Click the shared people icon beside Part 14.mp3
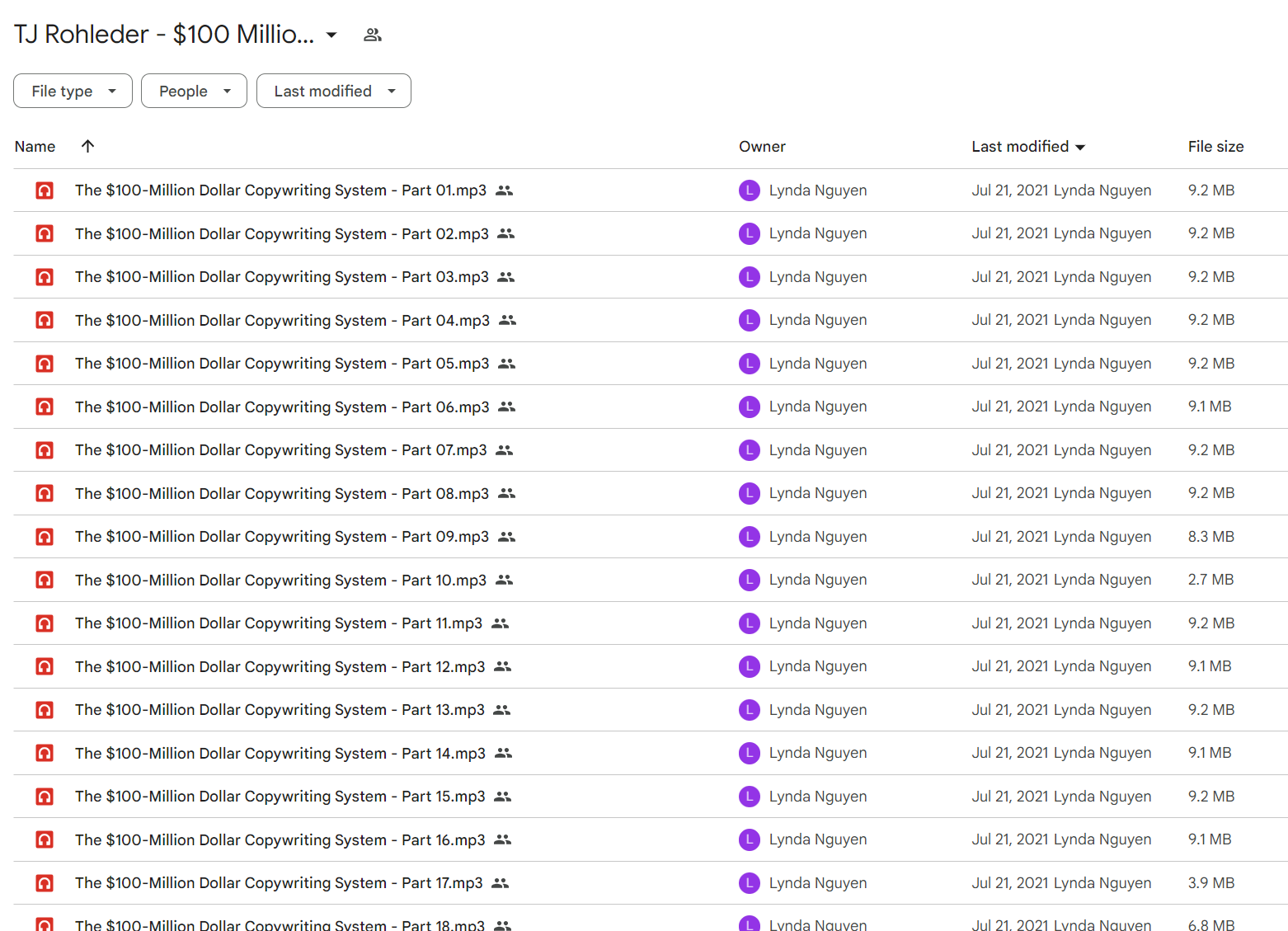1288x931 pixels. pyautogui.click(x=504, y=753)
